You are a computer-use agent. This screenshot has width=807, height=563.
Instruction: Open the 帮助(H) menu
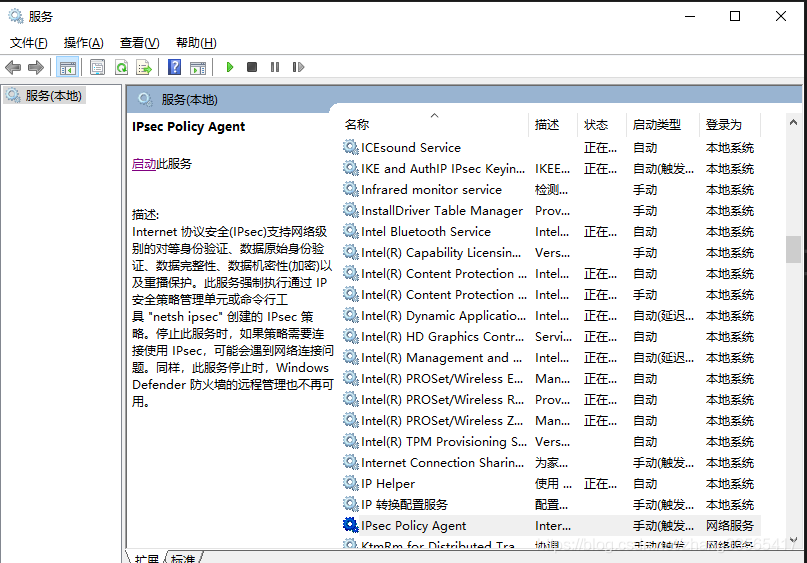tap(196, 43)
